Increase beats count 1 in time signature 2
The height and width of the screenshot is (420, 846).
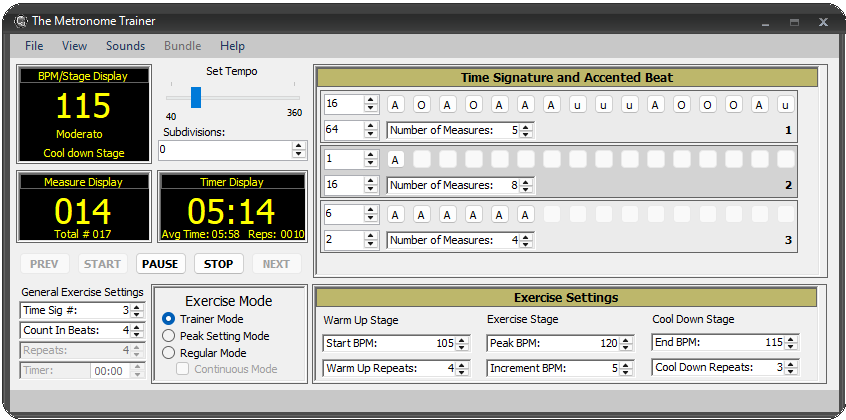pyautogui.click(x=370, y=155)
